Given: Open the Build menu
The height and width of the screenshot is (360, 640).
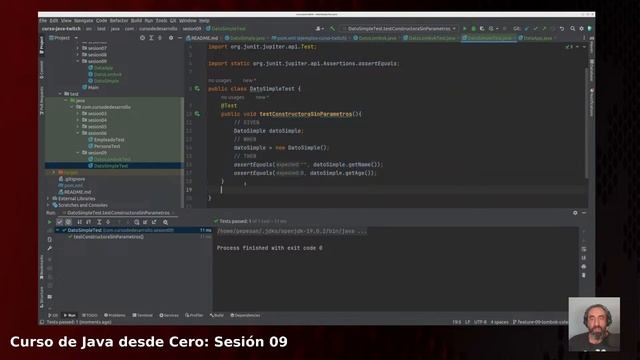Looking at the screenshot, I should click(136, 20).
